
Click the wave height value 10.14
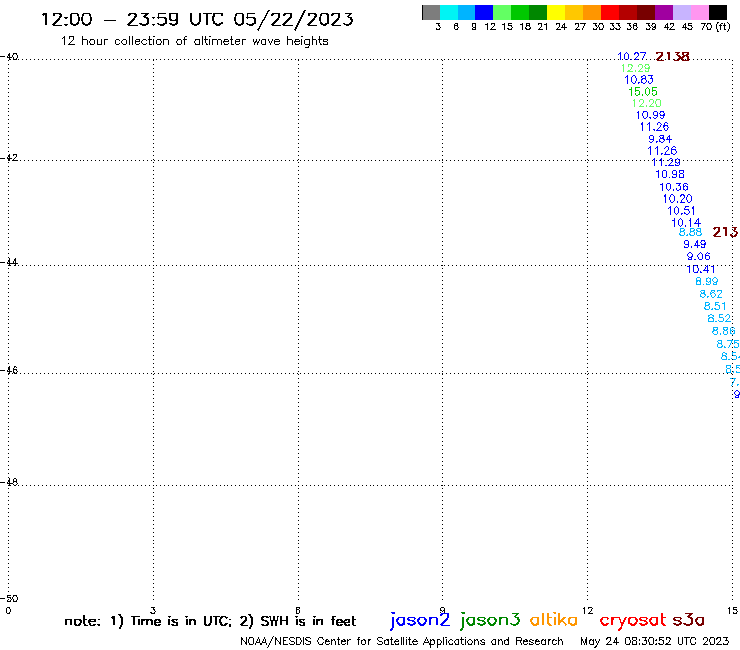tap(686, 222)
